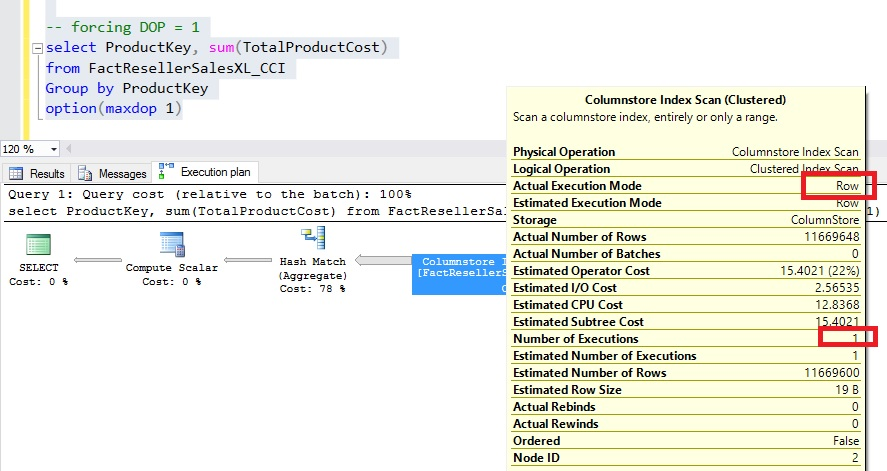Click the 'forcing DOP = 1' comment line
The width and height of the screenshot is (887, 471).
tap(121, 27)
